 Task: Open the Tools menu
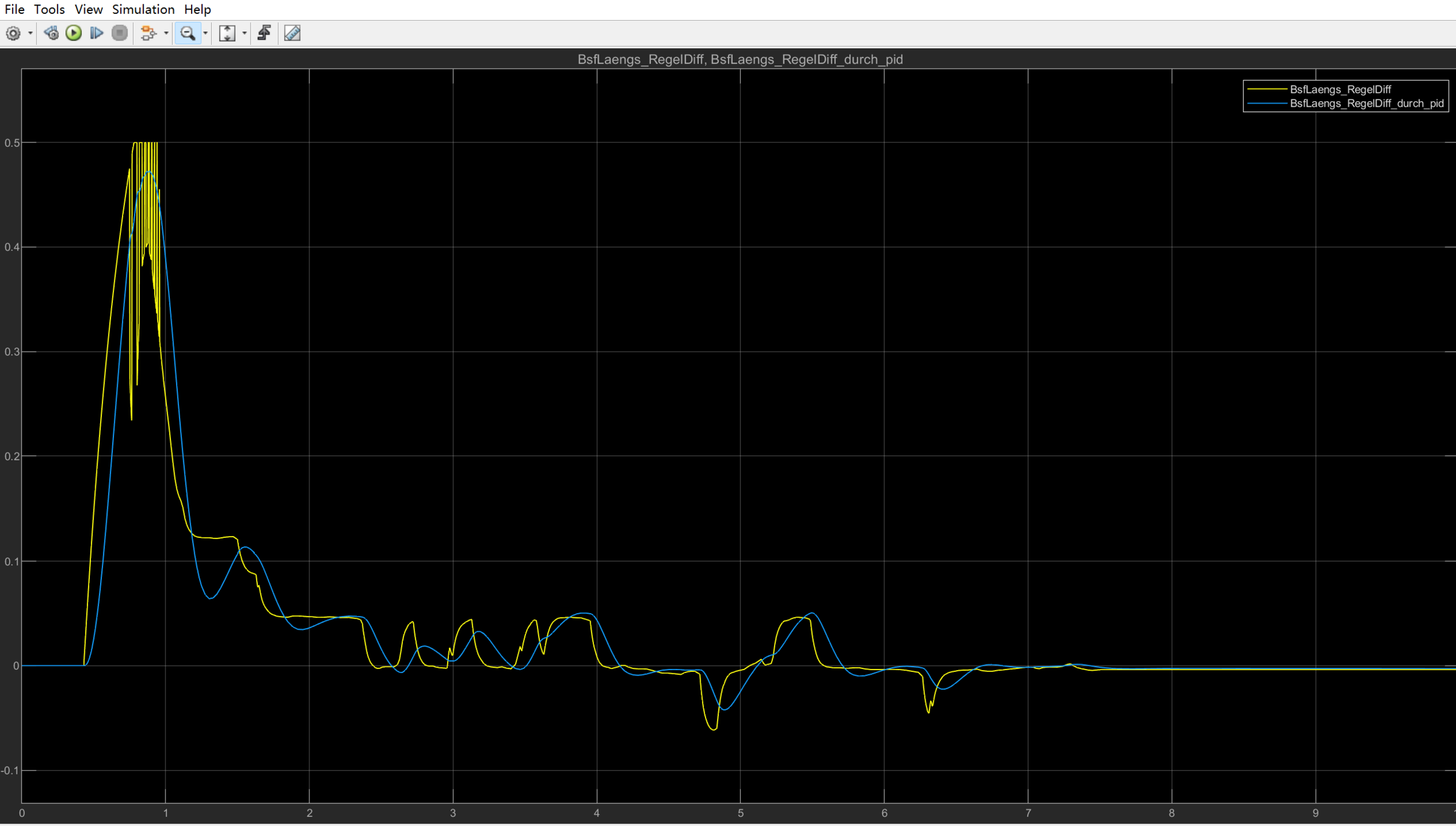(49, 9)
